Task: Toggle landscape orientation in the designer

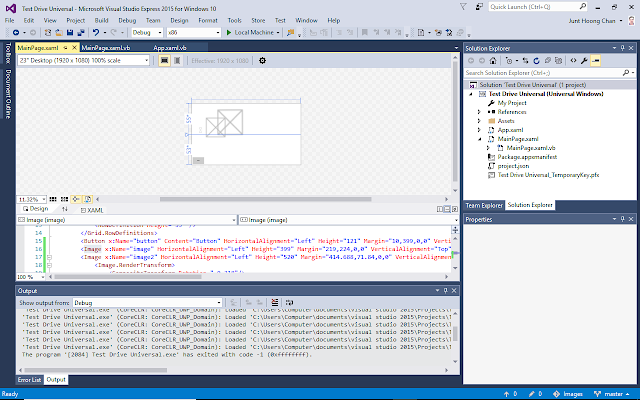Action: 164,60
